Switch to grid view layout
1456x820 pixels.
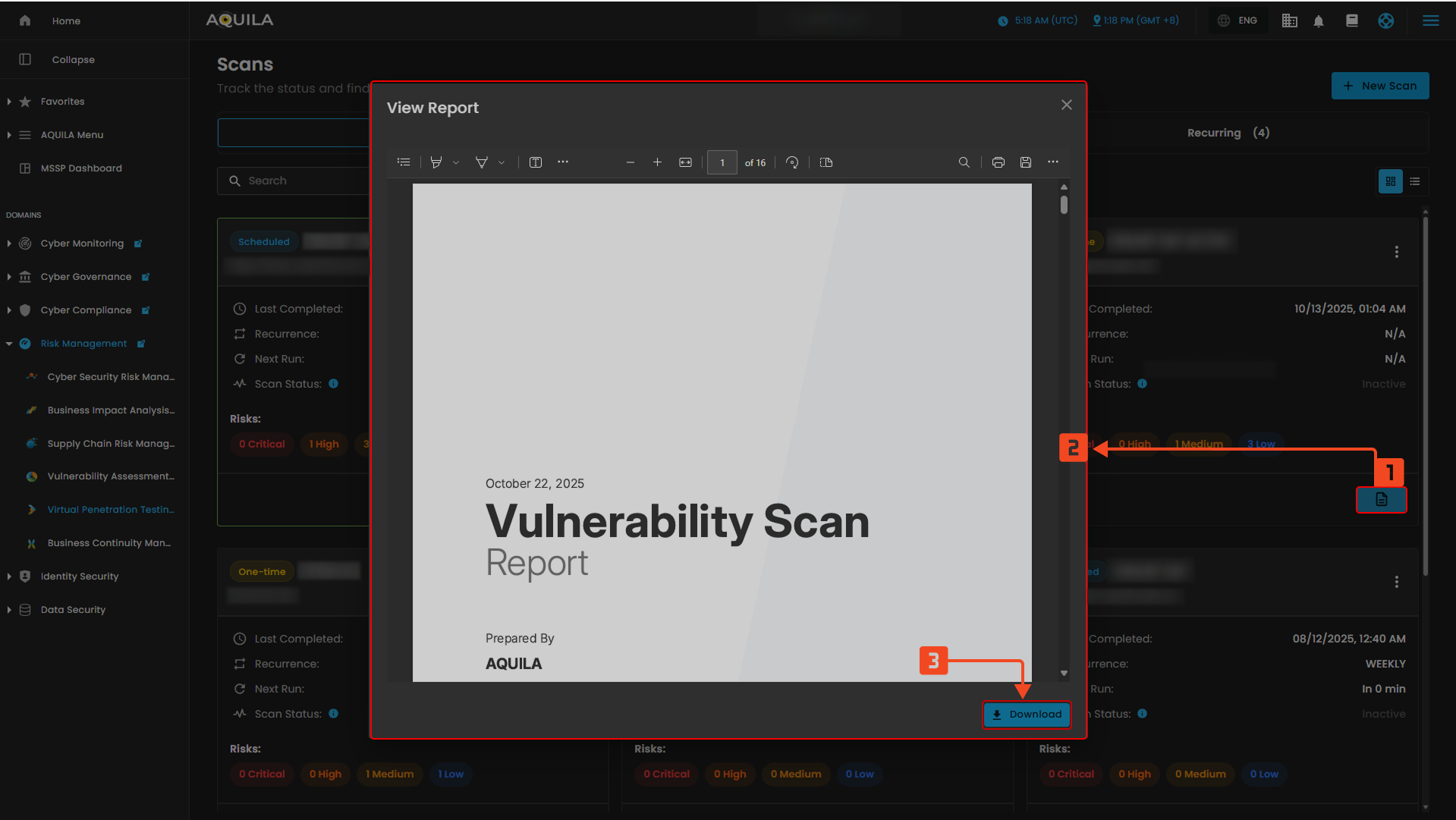pyautogui.click(x=1391, y=181)
